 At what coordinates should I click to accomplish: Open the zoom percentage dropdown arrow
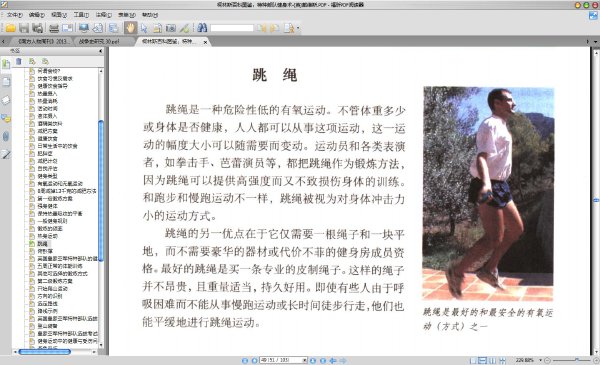tap(541, 360)
